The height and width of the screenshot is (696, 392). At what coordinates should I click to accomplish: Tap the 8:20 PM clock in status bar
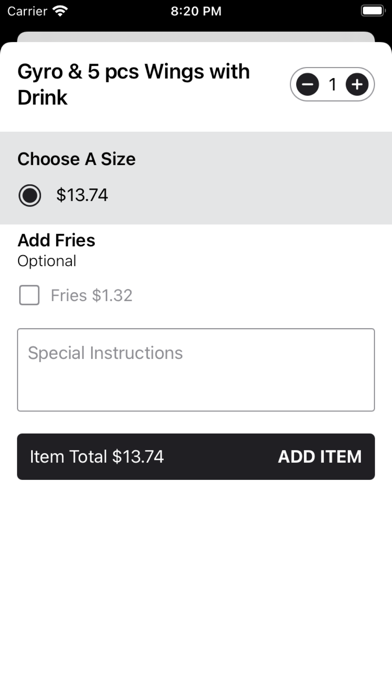[196, 11]
